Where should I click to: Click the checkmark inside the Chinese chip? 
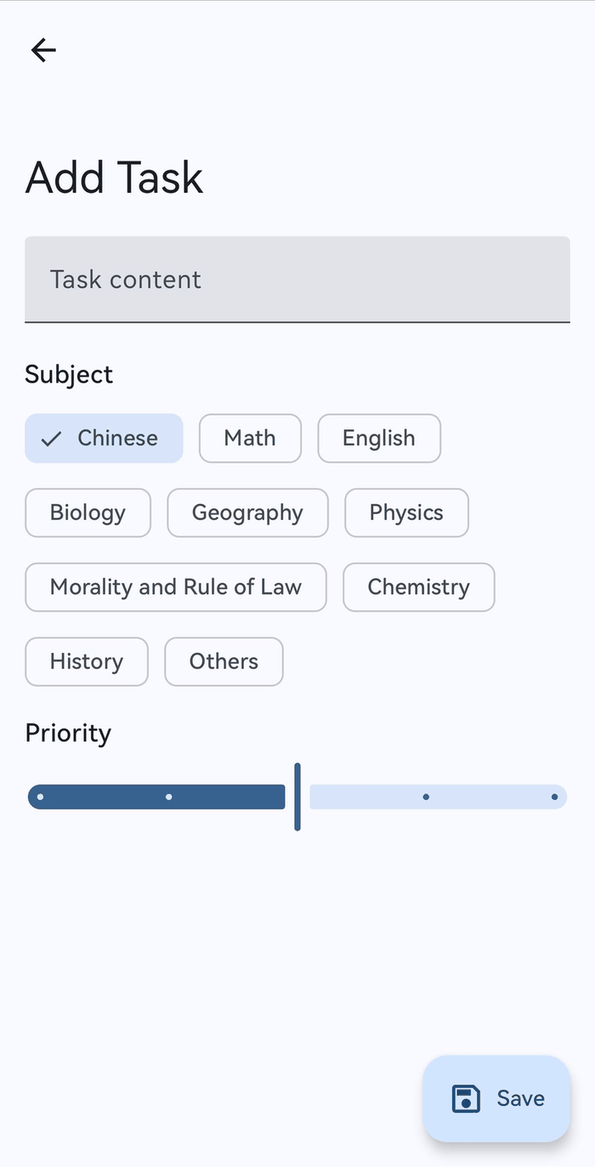tap(51, 438)
